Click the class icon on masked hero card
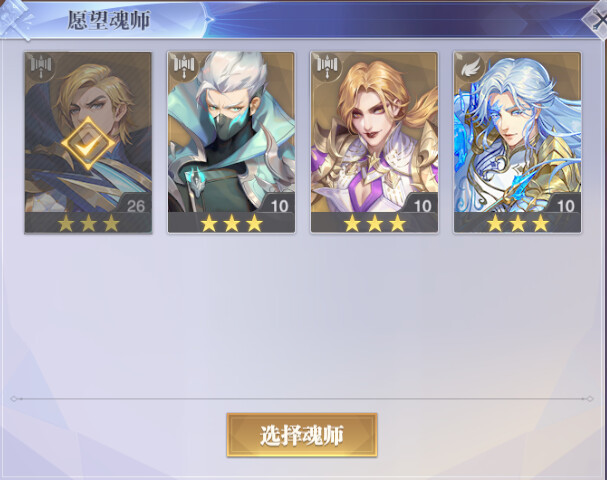The image size is (607, 480). click(x=184, y=67)
